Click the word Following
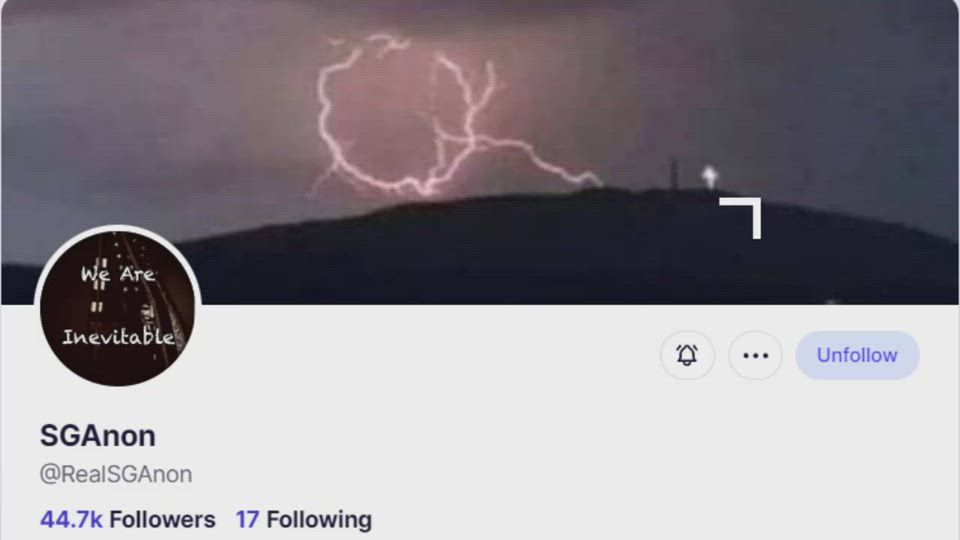The image size is (960, 540). point(319,520)
